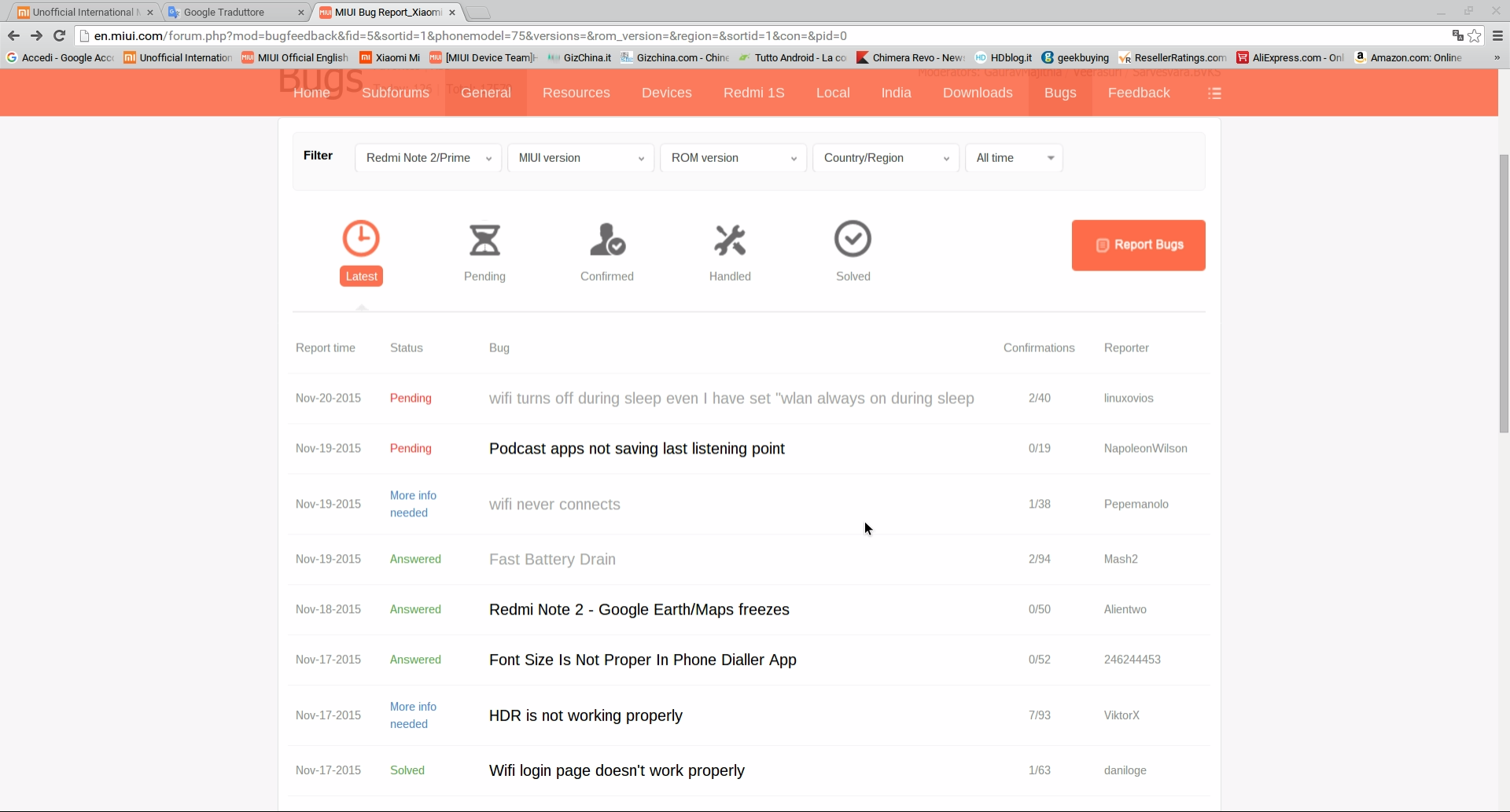This screenshot has height=812, width=1510.
Task: Select the Solved checkmark icon
Action: pos(853,239)
